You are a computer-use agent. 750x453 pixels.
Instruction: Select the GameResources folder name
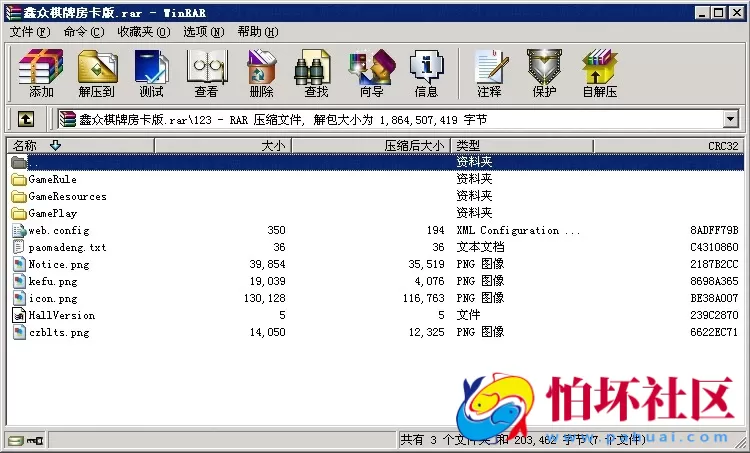(67, 197)
